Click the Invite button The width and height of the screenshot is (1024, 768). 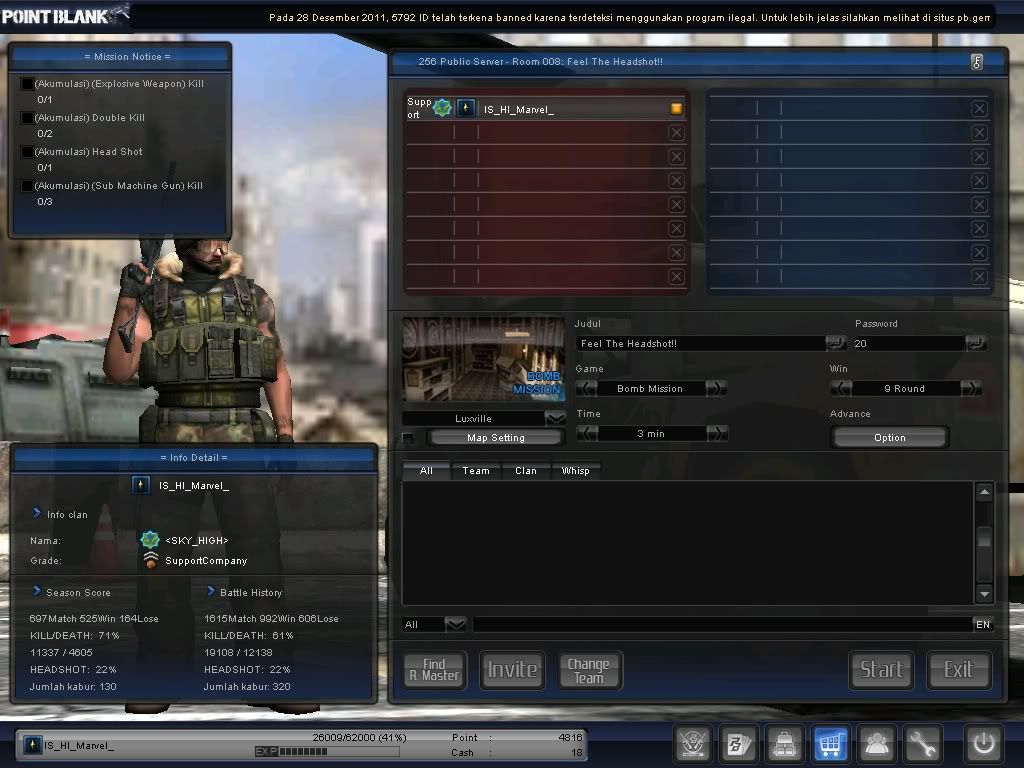(513, 670)
